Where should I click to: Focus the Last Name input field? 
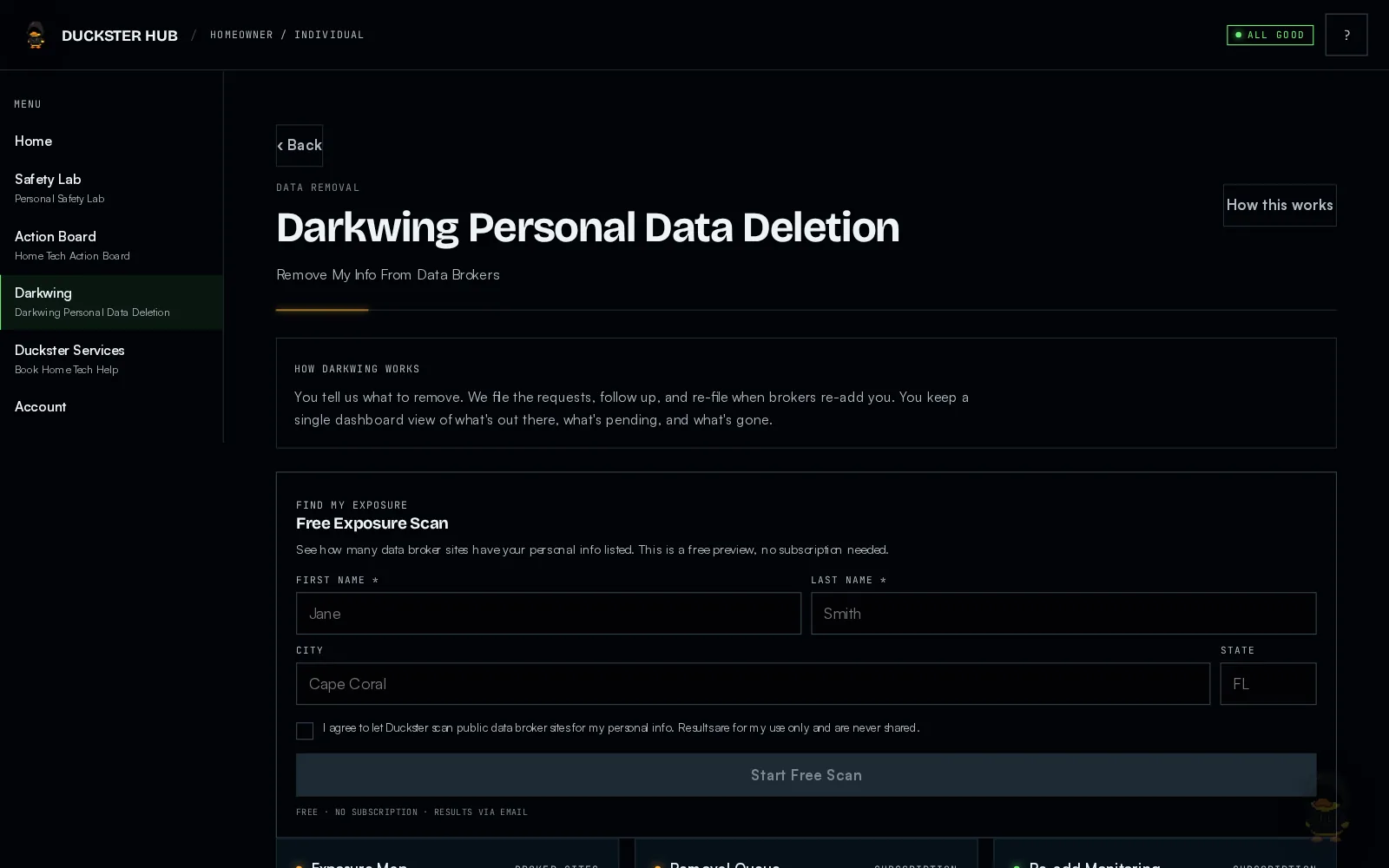coord(1063,614)
